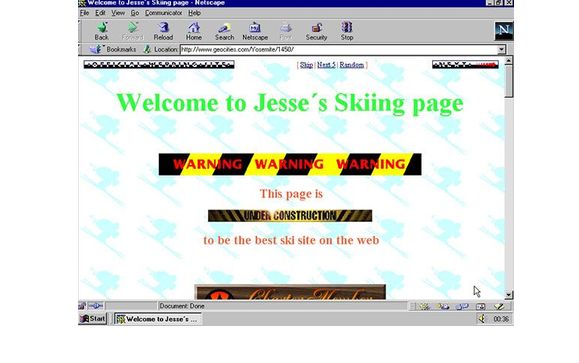Screen dimensions: 579x363
Task: Click the connection status icon in the status bar
Action: pos(96,306)
